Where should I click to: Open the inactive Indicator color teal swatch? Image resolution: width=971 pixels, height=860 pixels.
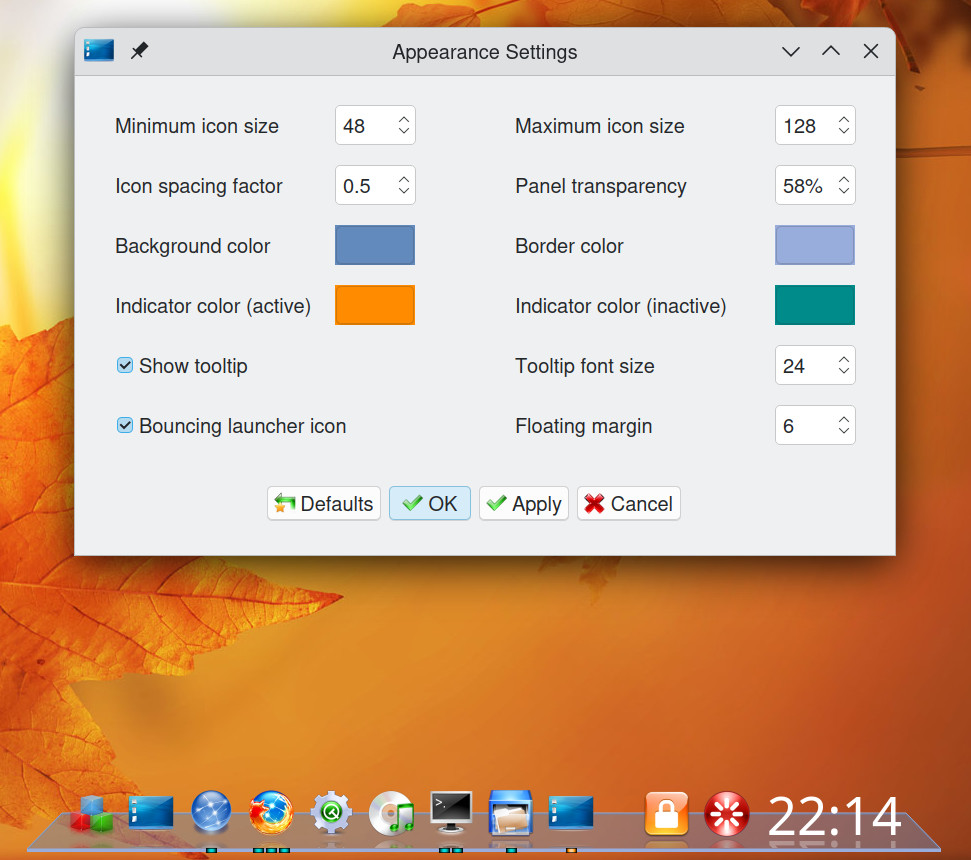tap(815, 305)
